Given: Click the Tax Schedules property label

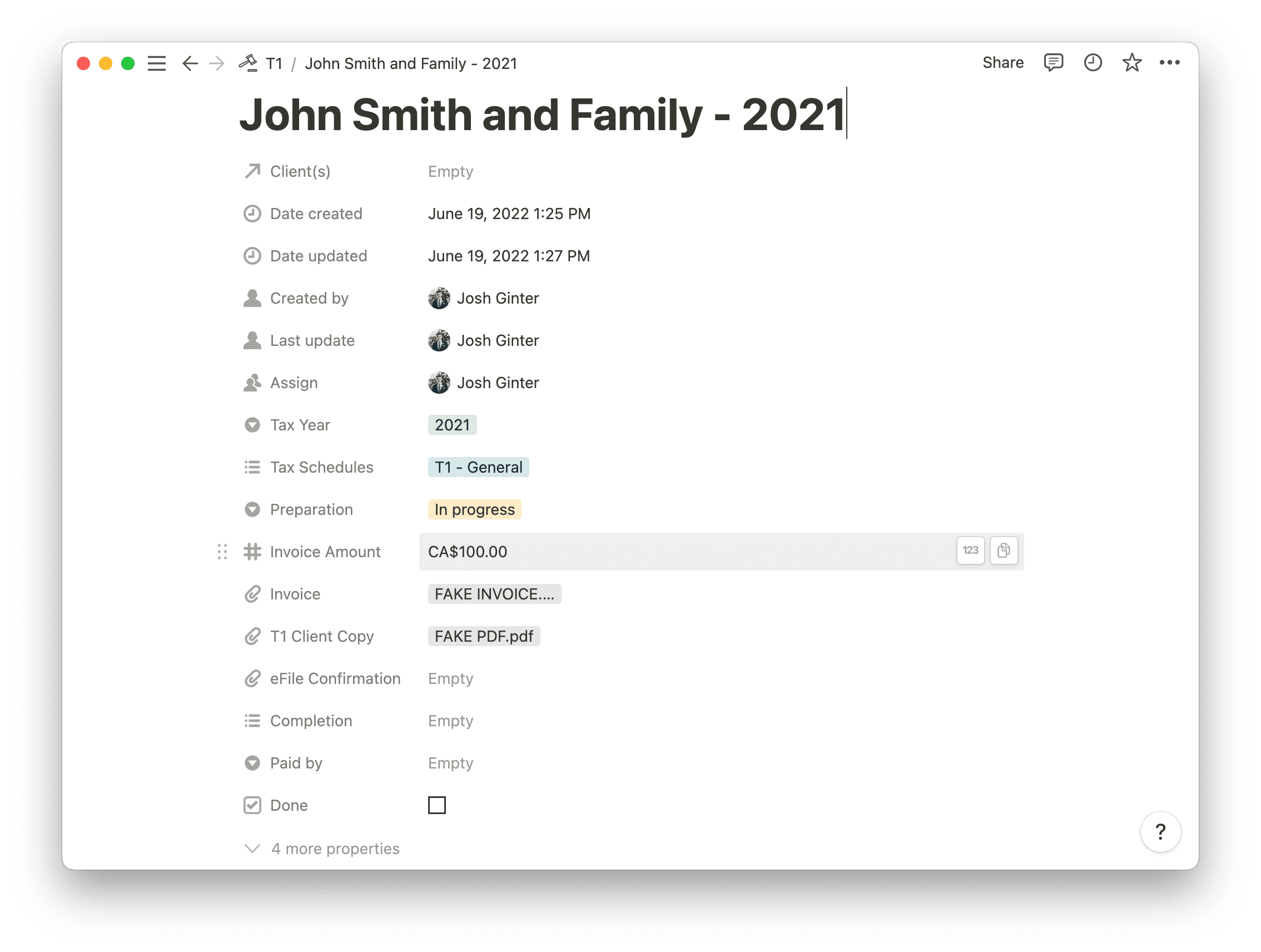Looking at the screenshot, I should (321, 467).
